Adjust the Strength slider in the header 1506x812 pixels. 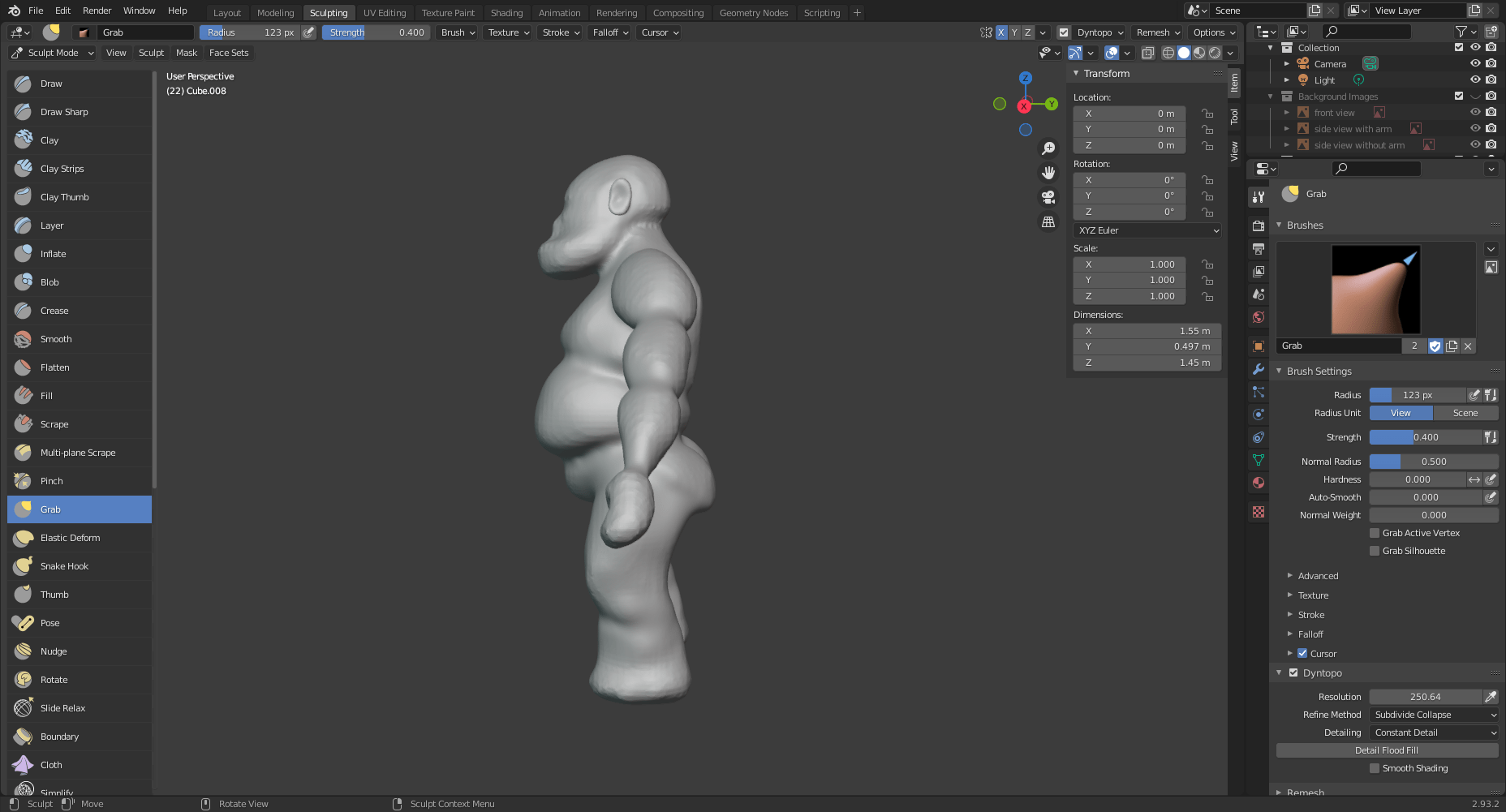point(376,32)
